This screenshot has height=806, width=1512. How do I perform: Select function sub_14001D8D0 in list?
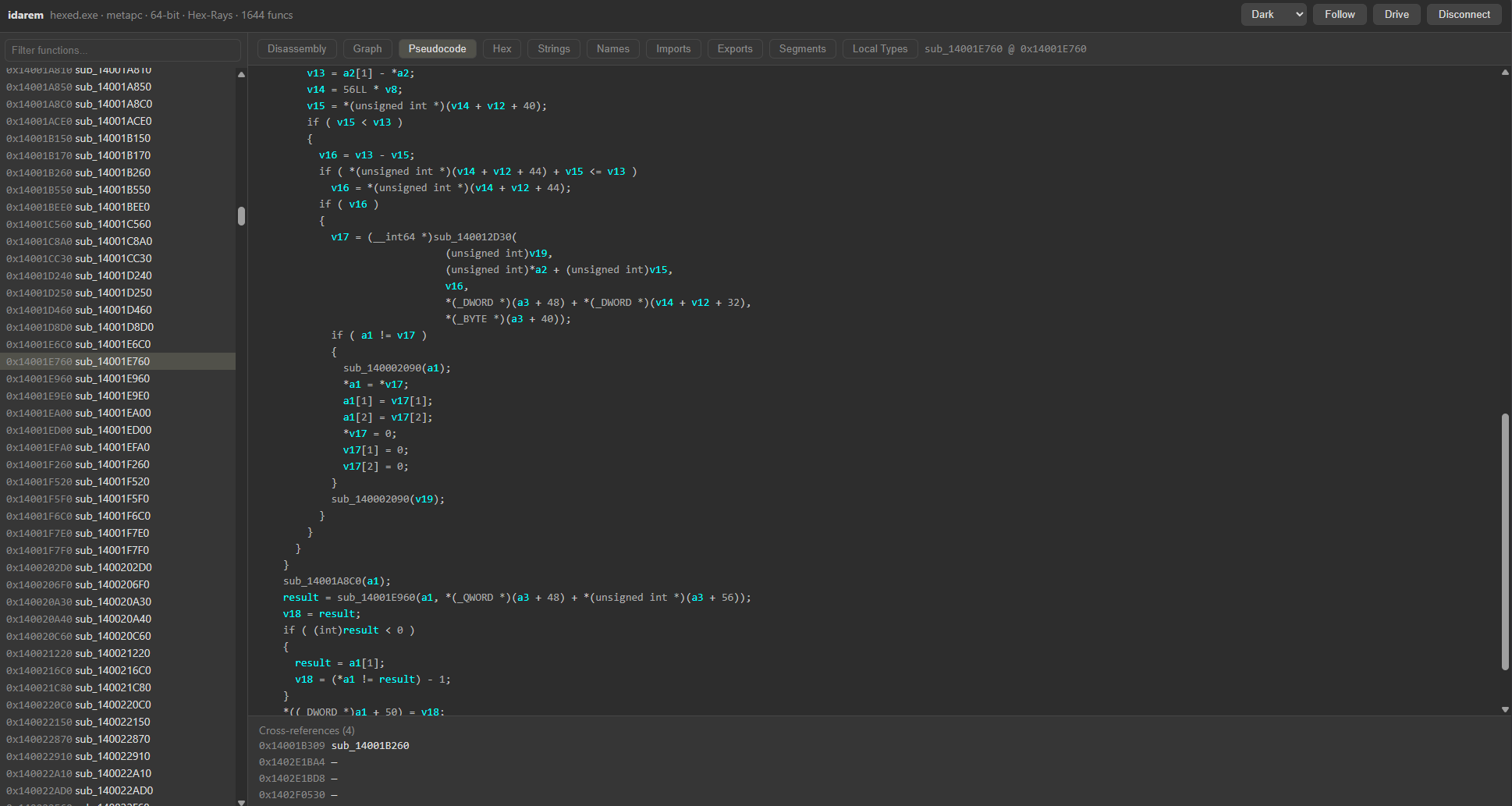pos(118,327)
